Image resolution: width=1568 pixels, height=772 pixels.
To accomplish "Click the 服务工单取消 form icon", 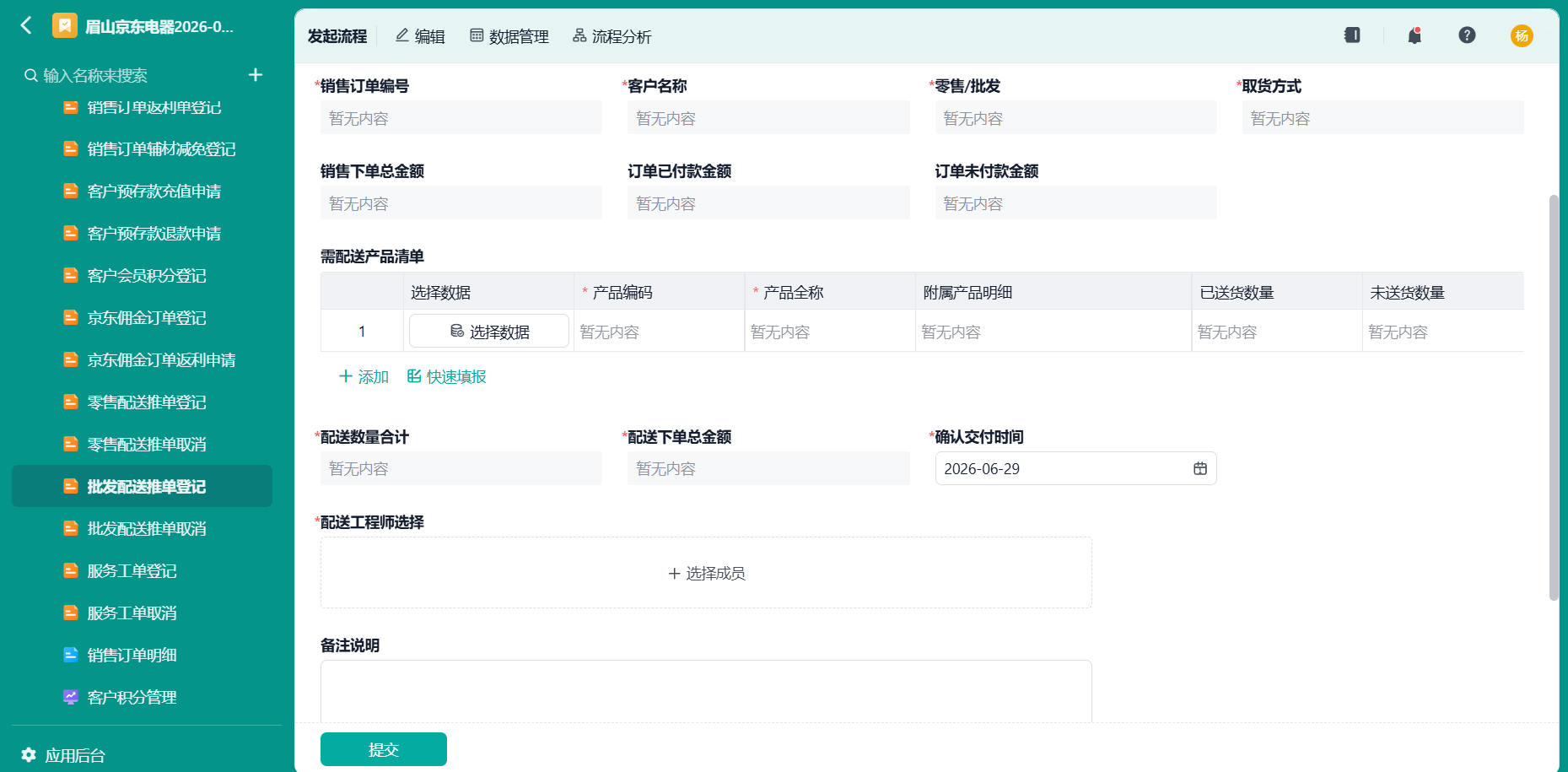I will coord(71,613).
